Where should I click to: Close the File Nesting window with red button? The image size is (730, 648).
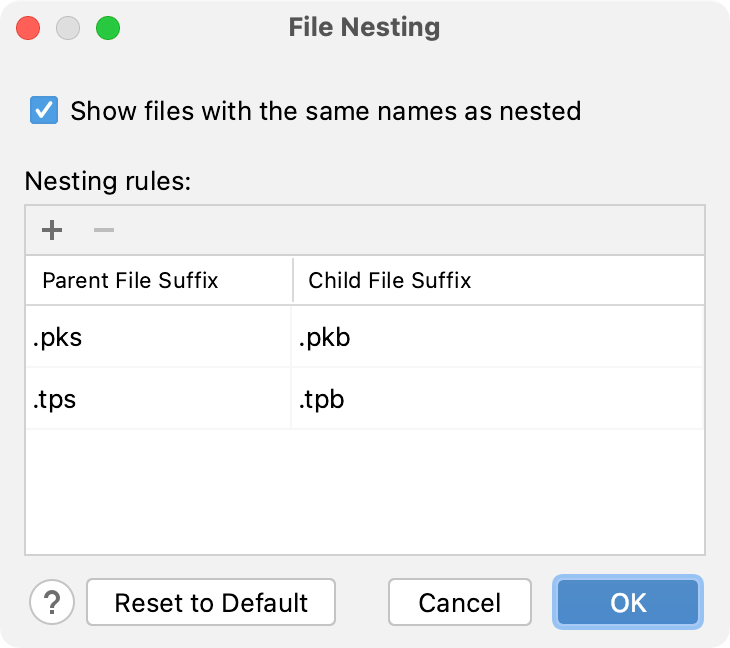tap(28, 28)
